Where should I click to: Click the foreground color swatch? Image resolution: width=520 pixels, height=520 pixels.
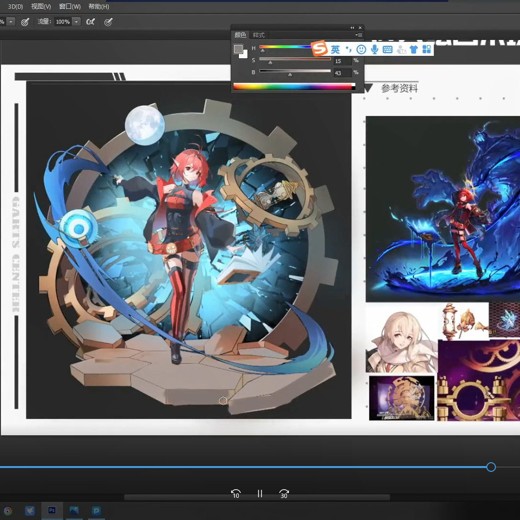(238, 49)
